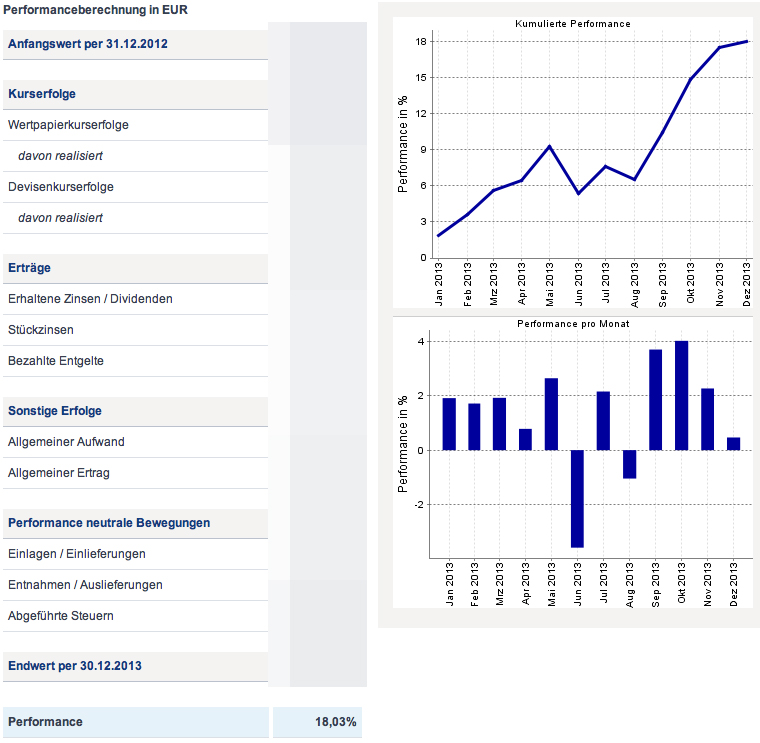Click Entnahmen / Auslieferungen row

(x=85, y=585)
